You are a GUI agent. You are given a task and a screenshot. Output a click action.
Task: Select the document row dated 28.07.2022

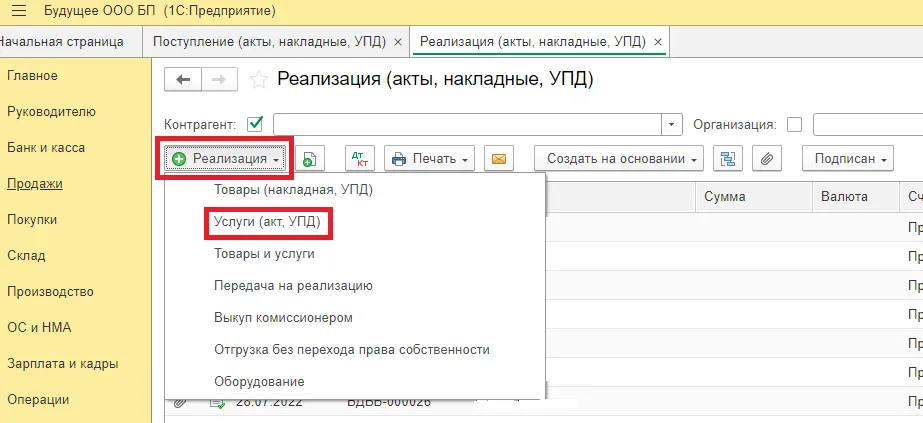(544, 403)
